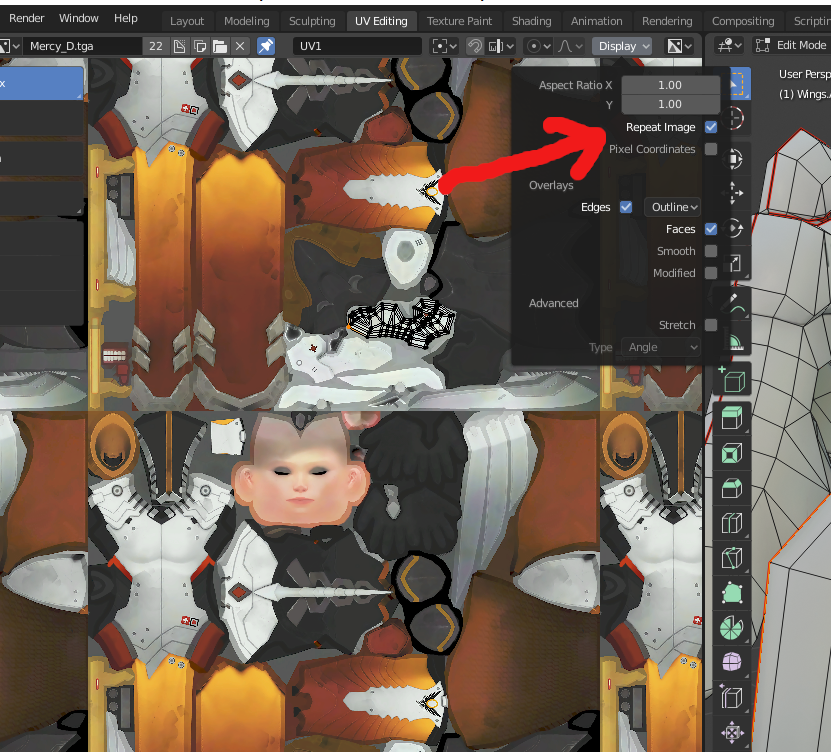Select the Loop Cut tool

point(732,523)
